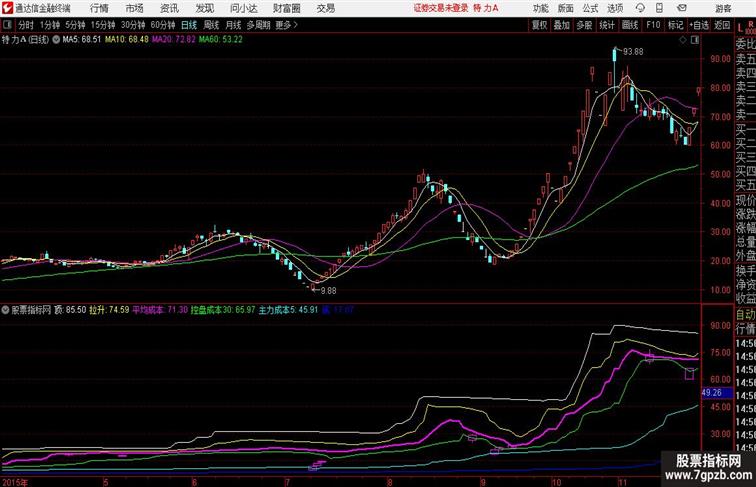The height and width of the screenshot is (487, 756).
Task: Open the 多周期 multi-period view
Action: tap(258, 25)
